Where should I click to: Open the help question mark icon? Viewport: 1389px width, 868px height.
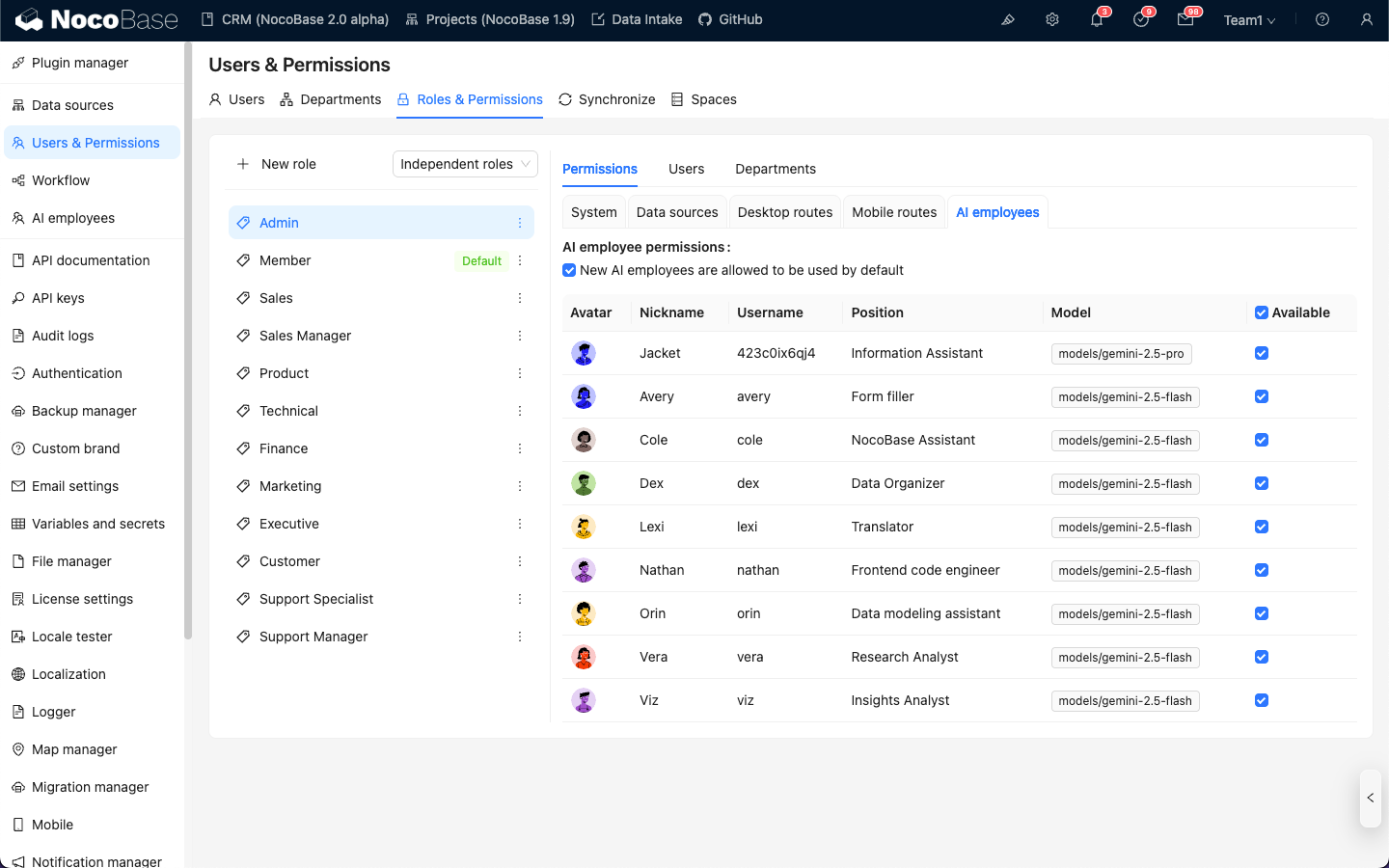click(1322, 20)
